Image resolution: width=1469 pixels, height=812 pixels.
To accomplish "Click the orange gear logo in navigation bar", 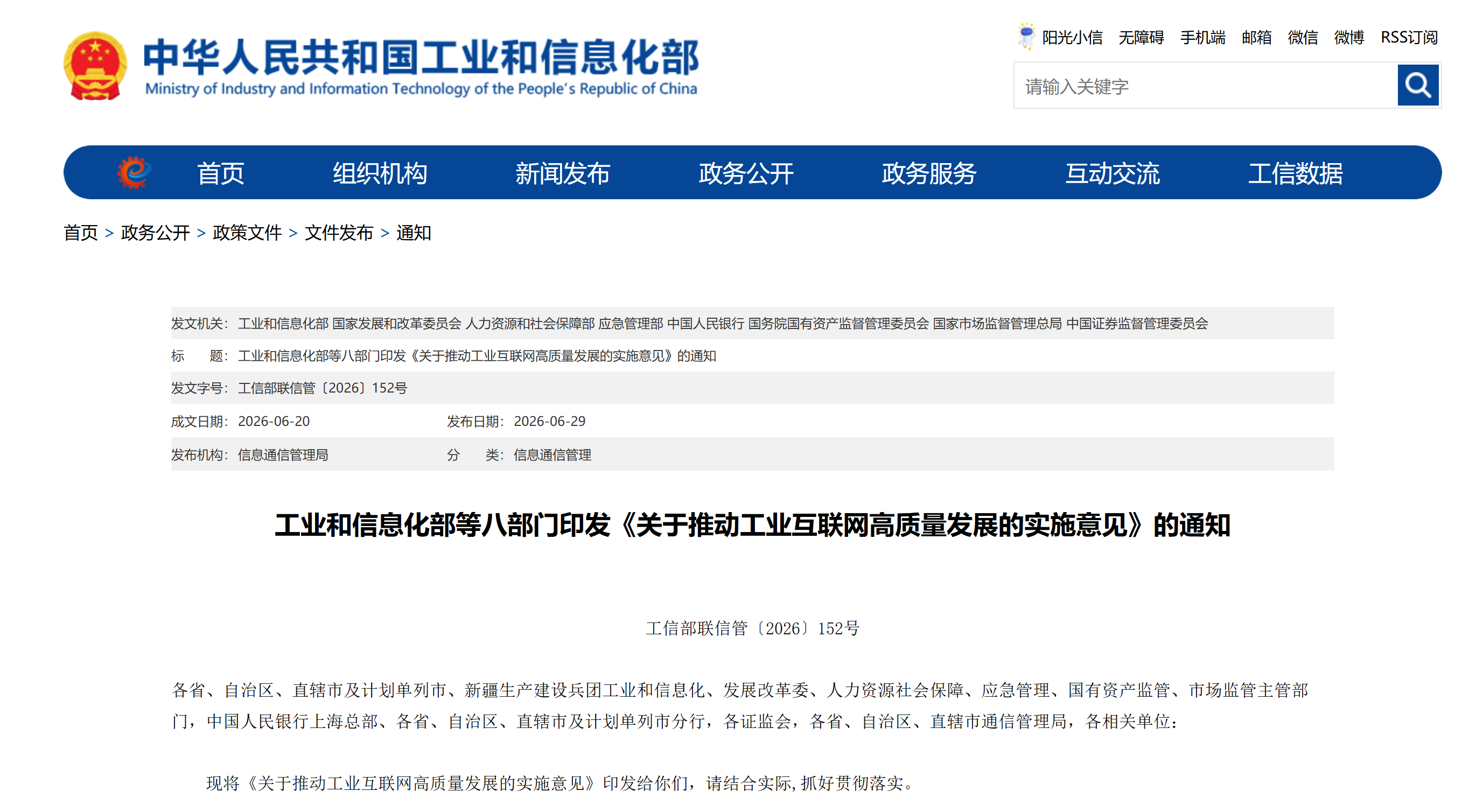I will tap(134, 172).
